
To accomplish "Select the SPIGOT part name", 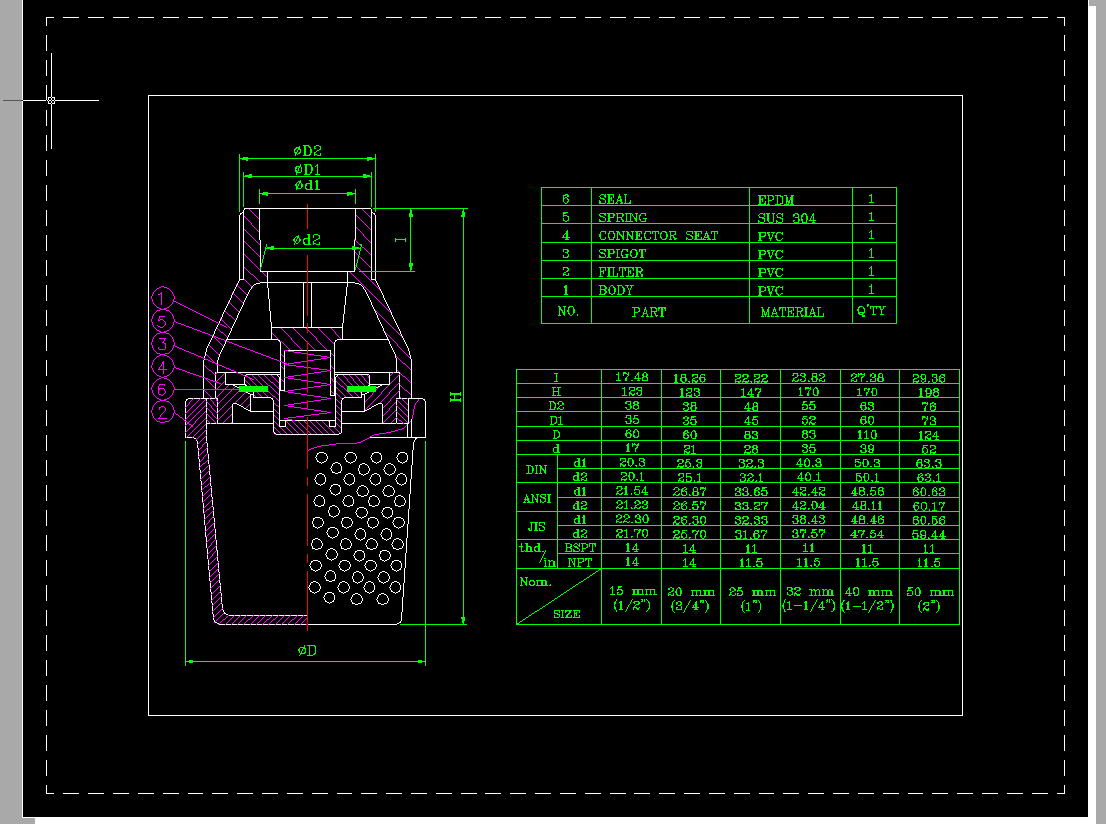I will [x=622, y=253].
